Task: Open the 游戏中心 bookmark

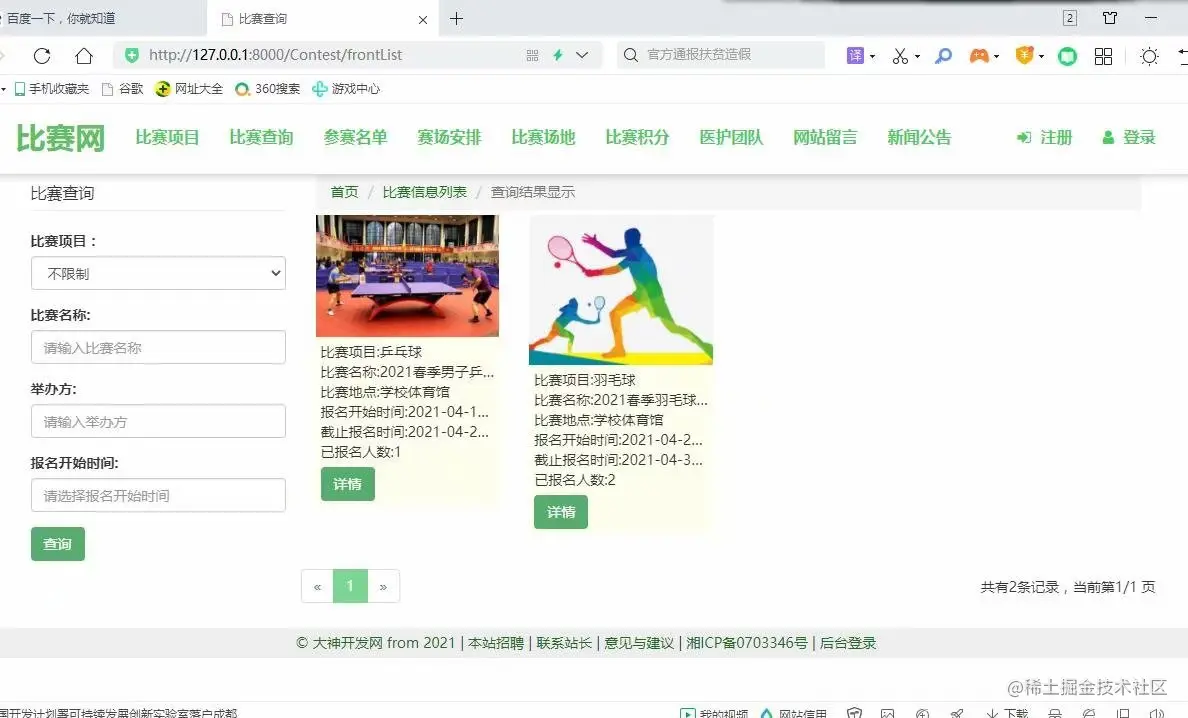Action: [346, 89]
